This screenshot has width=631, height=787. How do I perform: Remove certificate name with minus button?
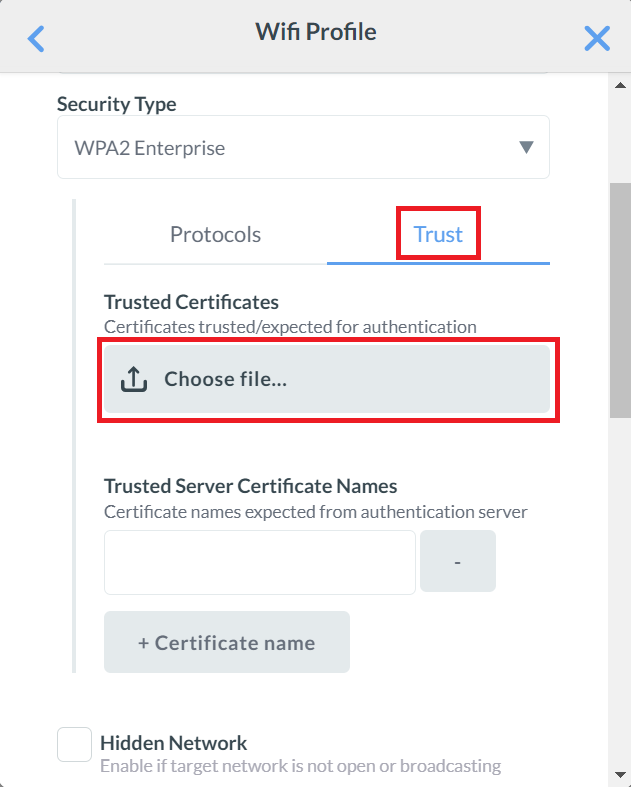click(457, 562)
